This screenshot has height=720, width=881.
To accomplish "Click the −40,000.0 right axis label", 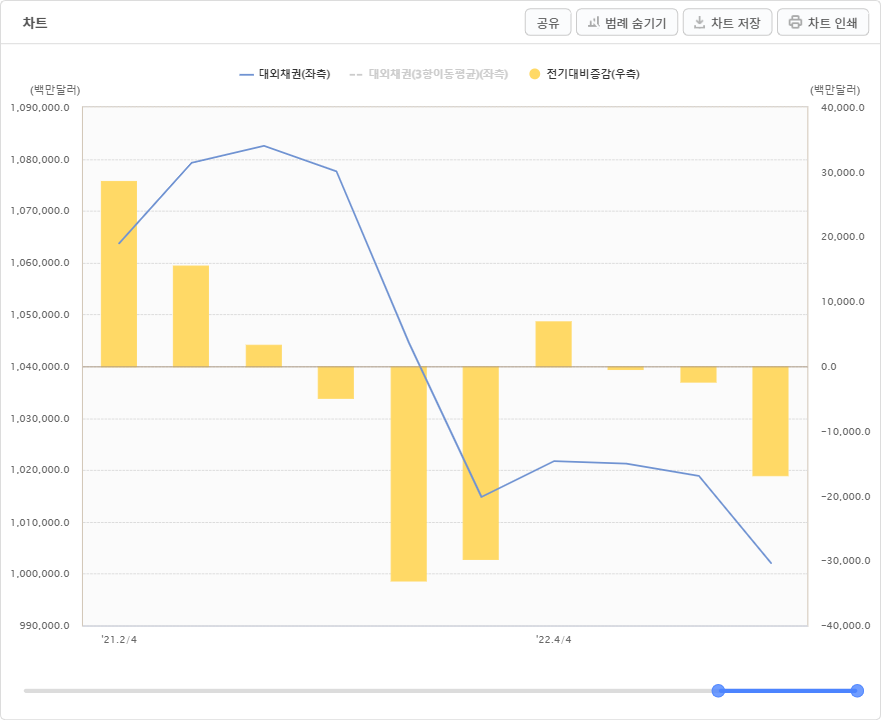I will [x=846, y=626].
